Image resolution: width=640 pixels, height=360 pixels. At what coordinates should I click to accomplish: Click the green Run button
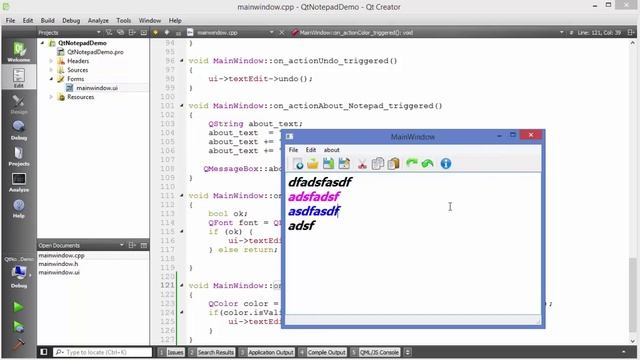(x=18, y=307)
